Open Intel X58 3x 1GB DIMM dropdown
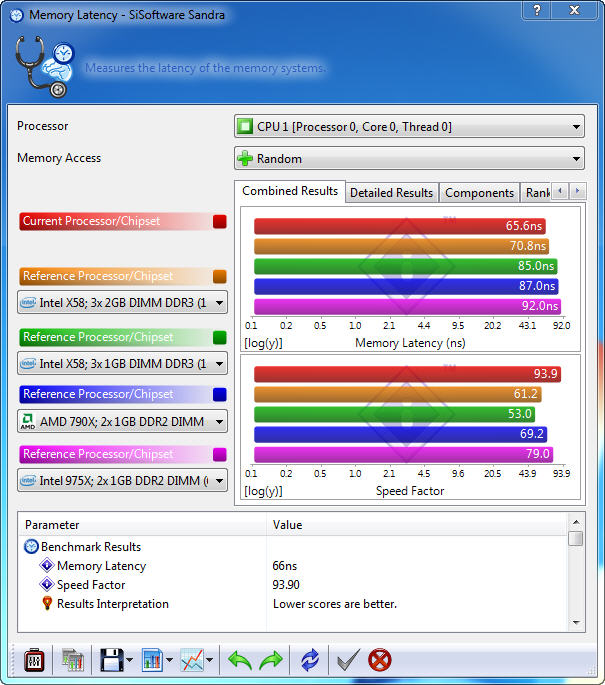605x685 pixels. point(122,363)
